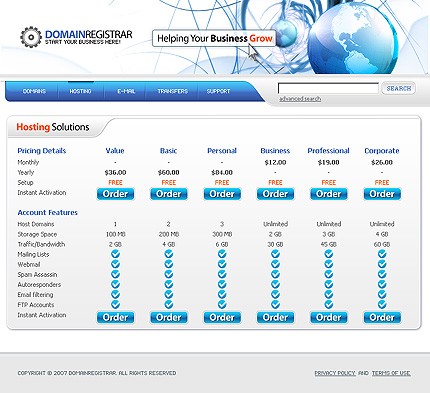The image size is (430, 393).
Task: Open the Transfers menu item
Action: point(173,91)
